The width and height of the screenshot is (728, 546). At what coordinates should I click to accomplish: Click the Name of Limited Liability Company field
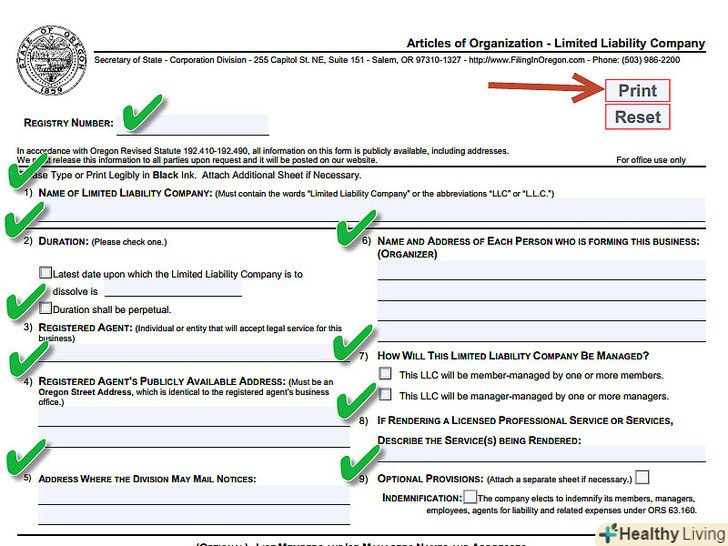tap(371, 209)
